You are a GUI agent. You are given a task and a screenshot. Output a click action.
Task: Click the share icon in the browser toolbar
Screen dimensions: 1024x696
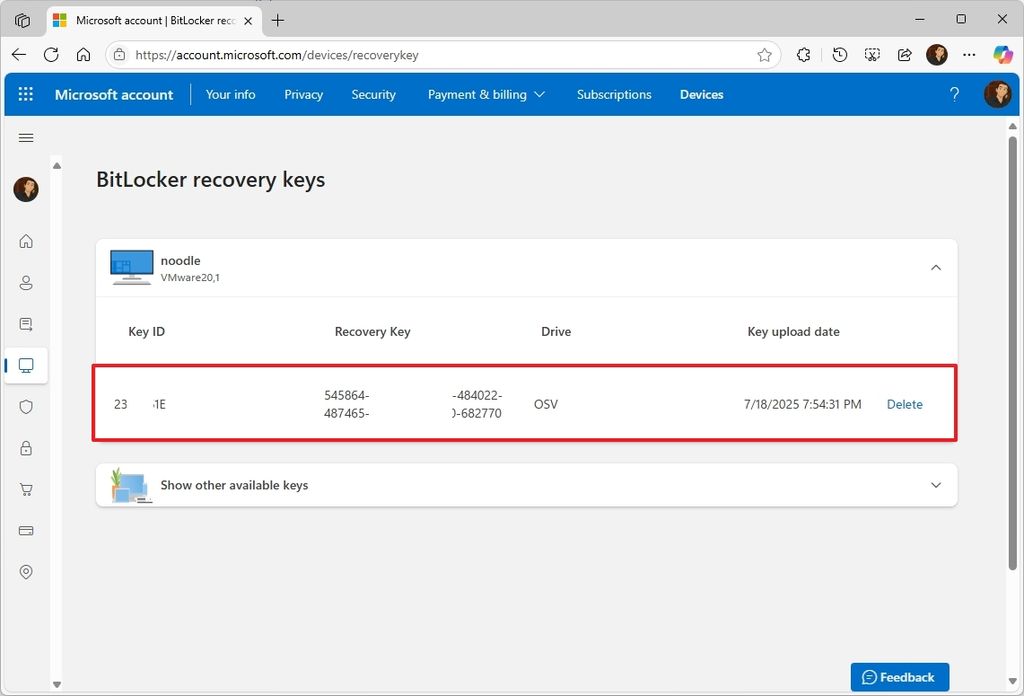[x=904, y=55]
